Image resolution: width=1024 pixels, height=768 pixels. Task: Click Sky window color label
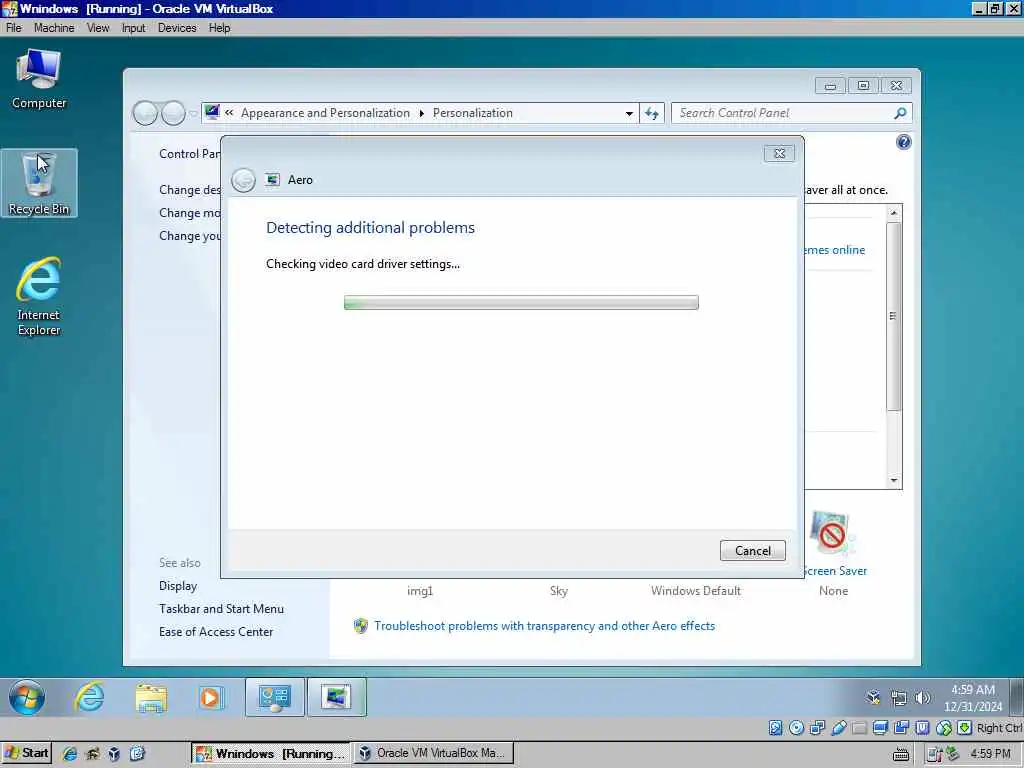[558, 590]
